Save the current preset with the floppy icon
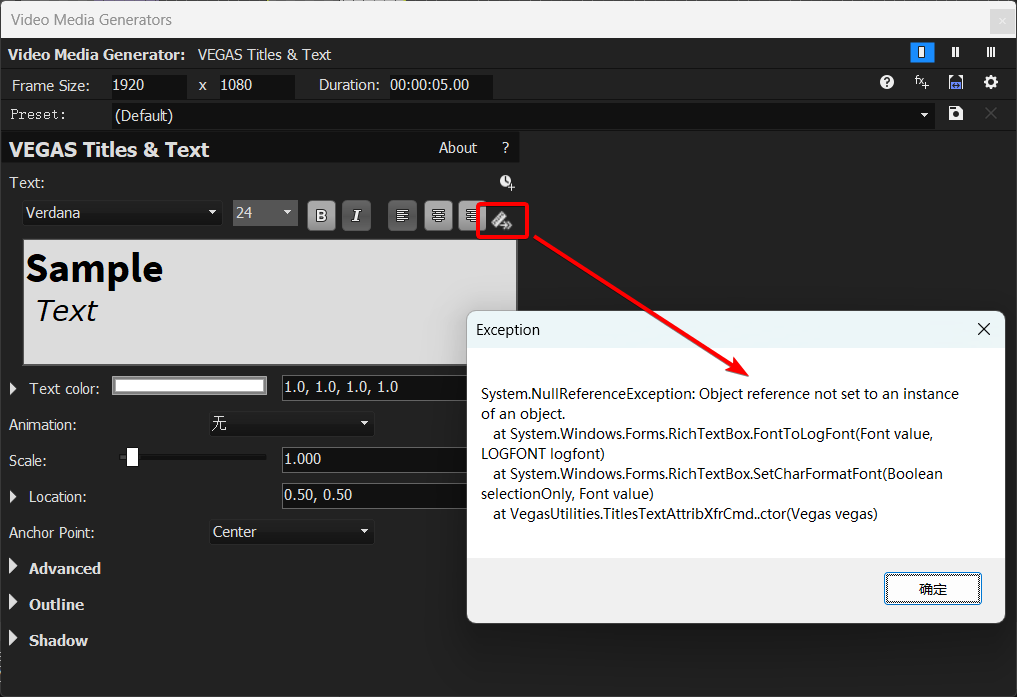 (955, 113)
